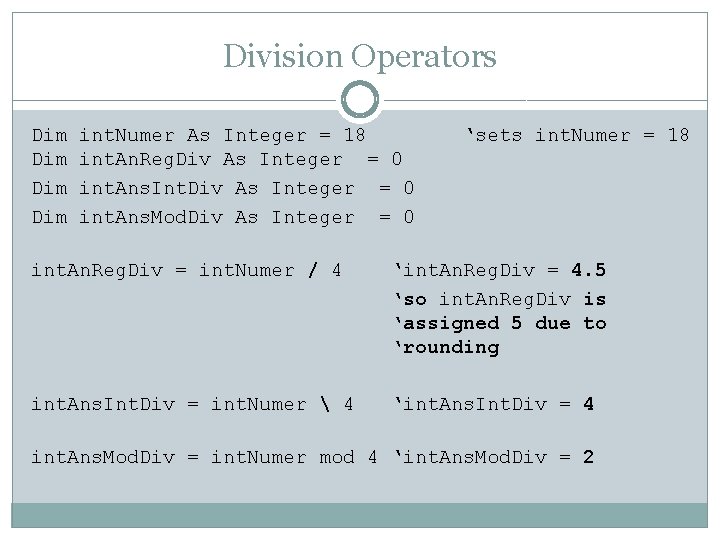Select the line 'Dim intAnRegDiv As Integer = 0'
720x540 pixels.
[217, 159]
